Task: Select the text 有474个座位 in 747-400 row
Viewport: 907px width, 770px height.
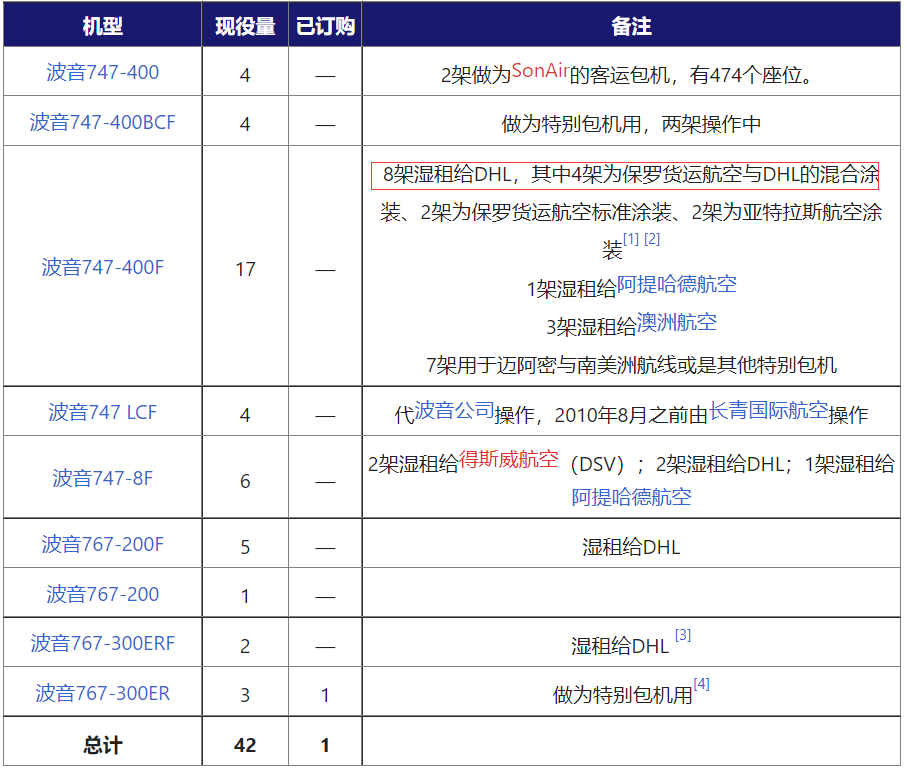Action: [x=745, y=75]
